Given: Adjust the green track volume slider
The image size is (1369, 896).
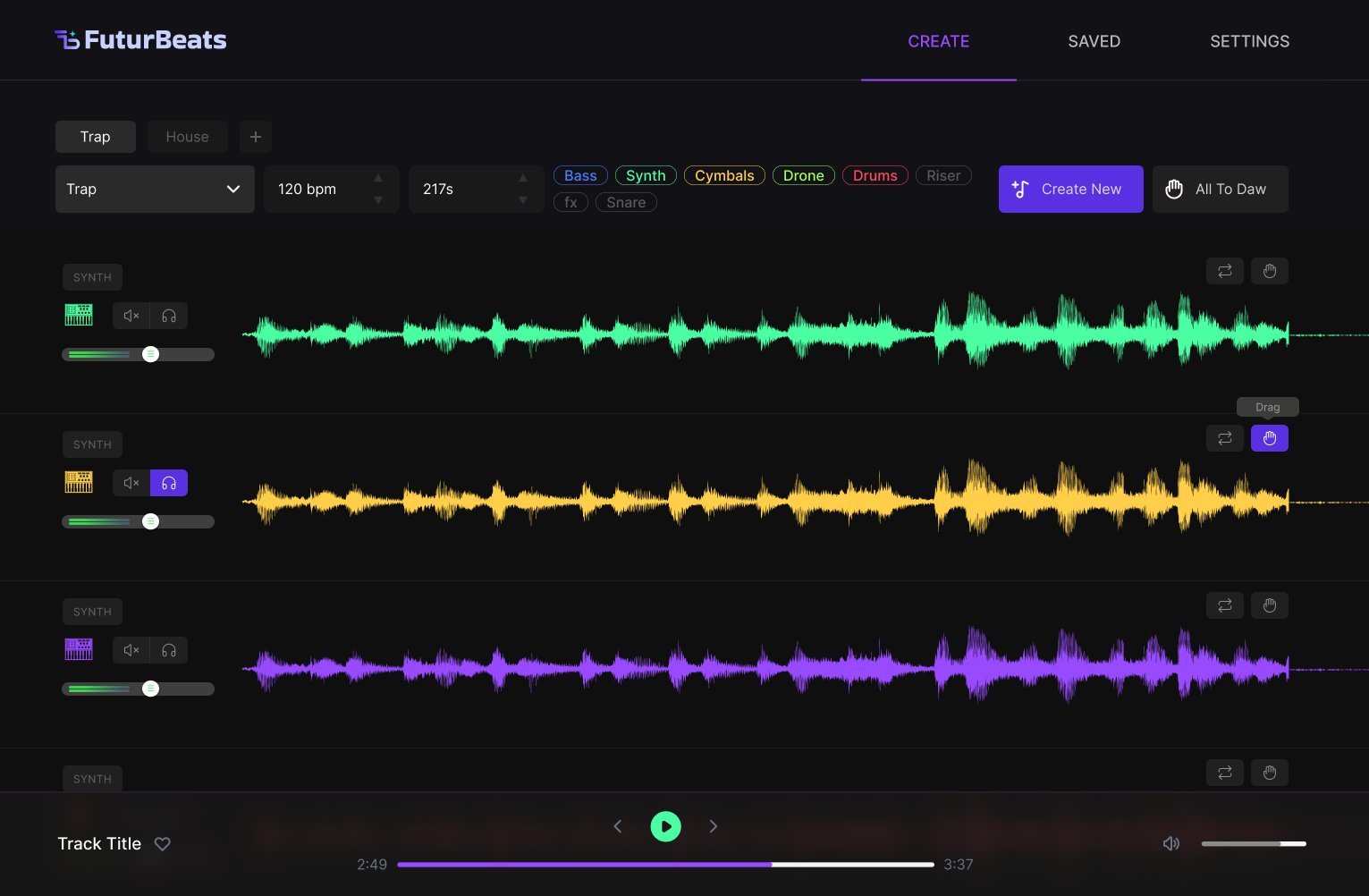Looking at the screenshot, I should [x=138, y=354].
